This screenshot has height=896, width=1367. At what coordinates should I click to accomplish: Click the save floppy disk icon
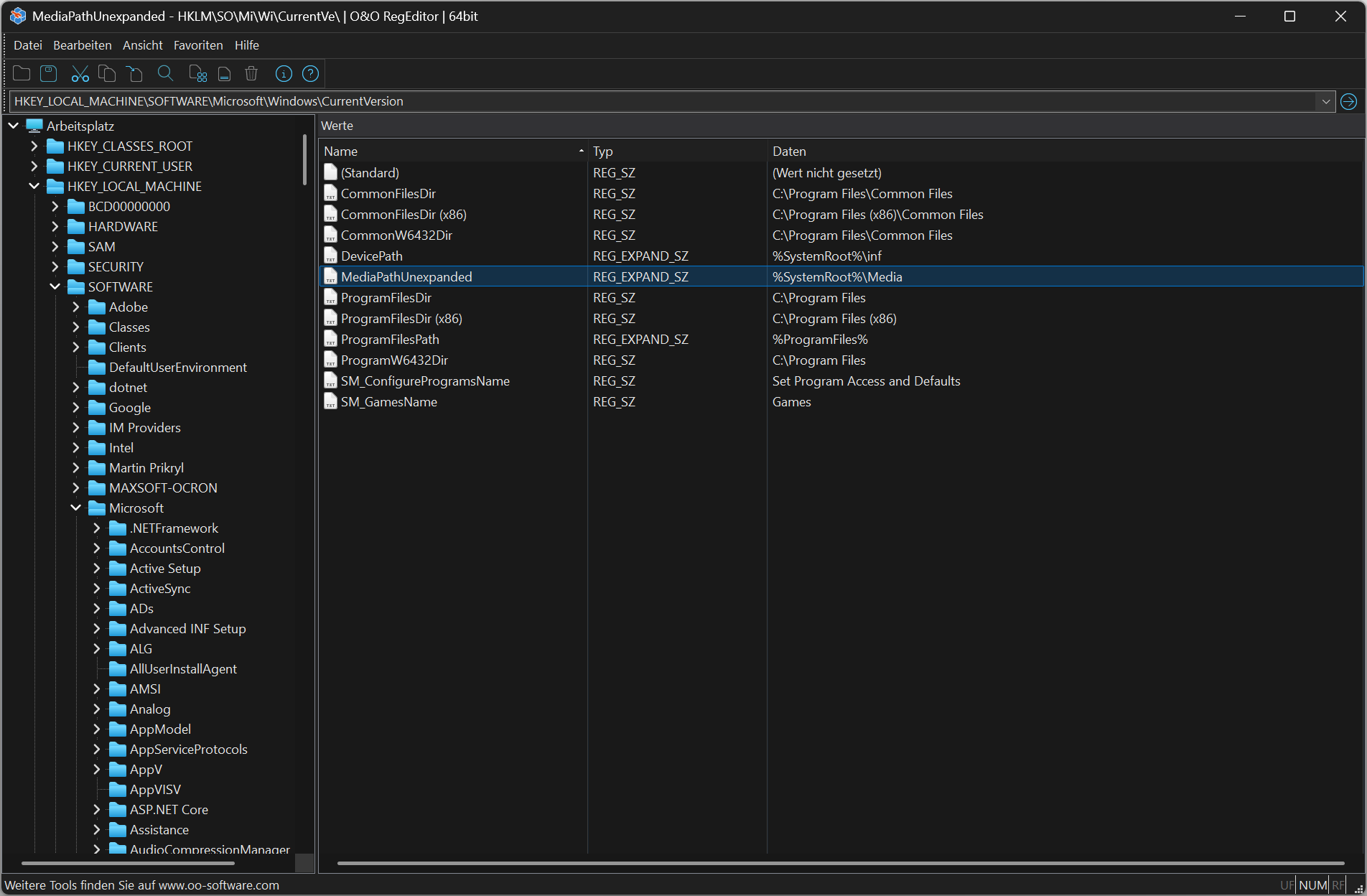click(x=49, y=73)
